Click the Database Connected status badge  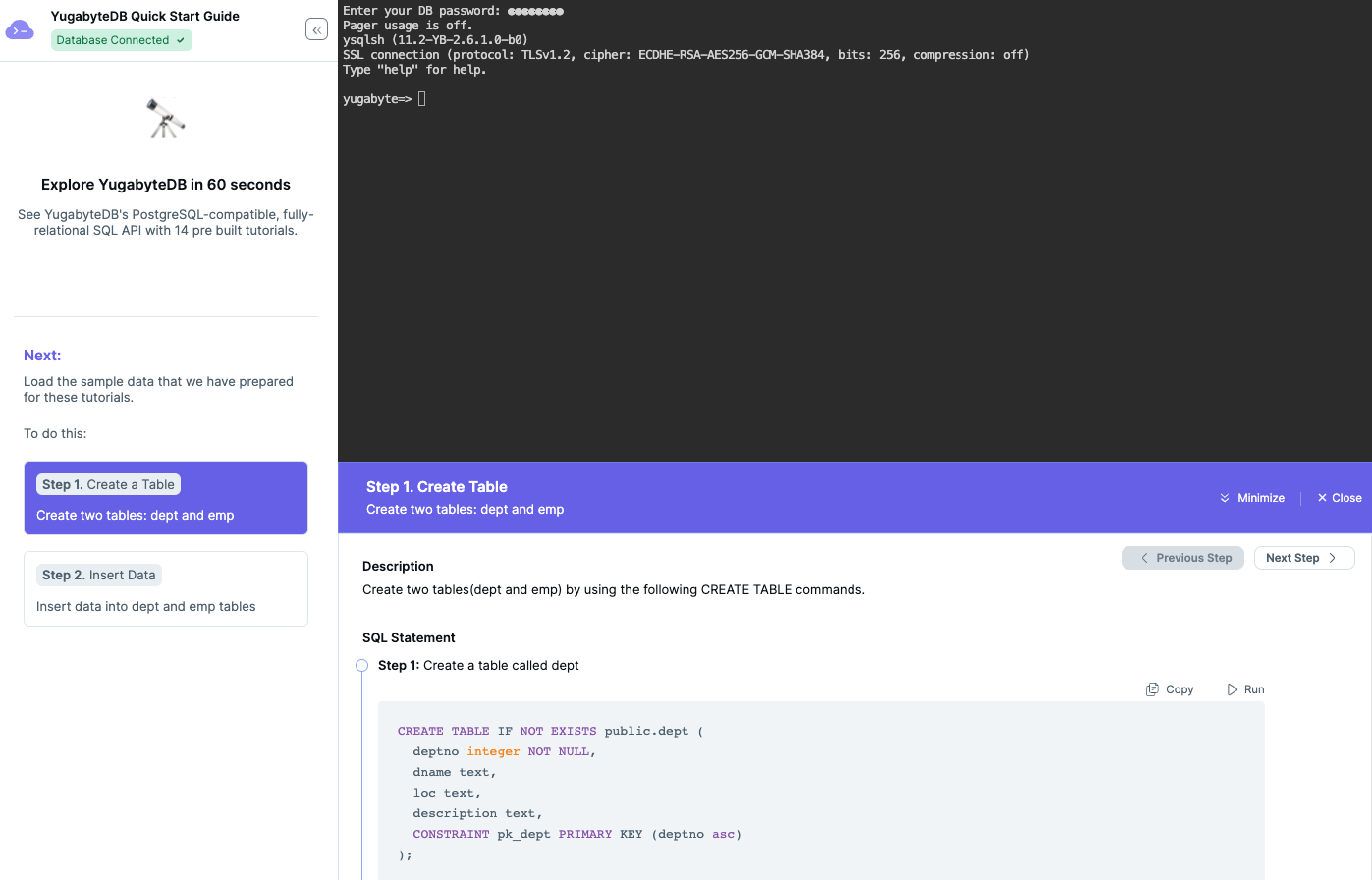tap(121, 40)
